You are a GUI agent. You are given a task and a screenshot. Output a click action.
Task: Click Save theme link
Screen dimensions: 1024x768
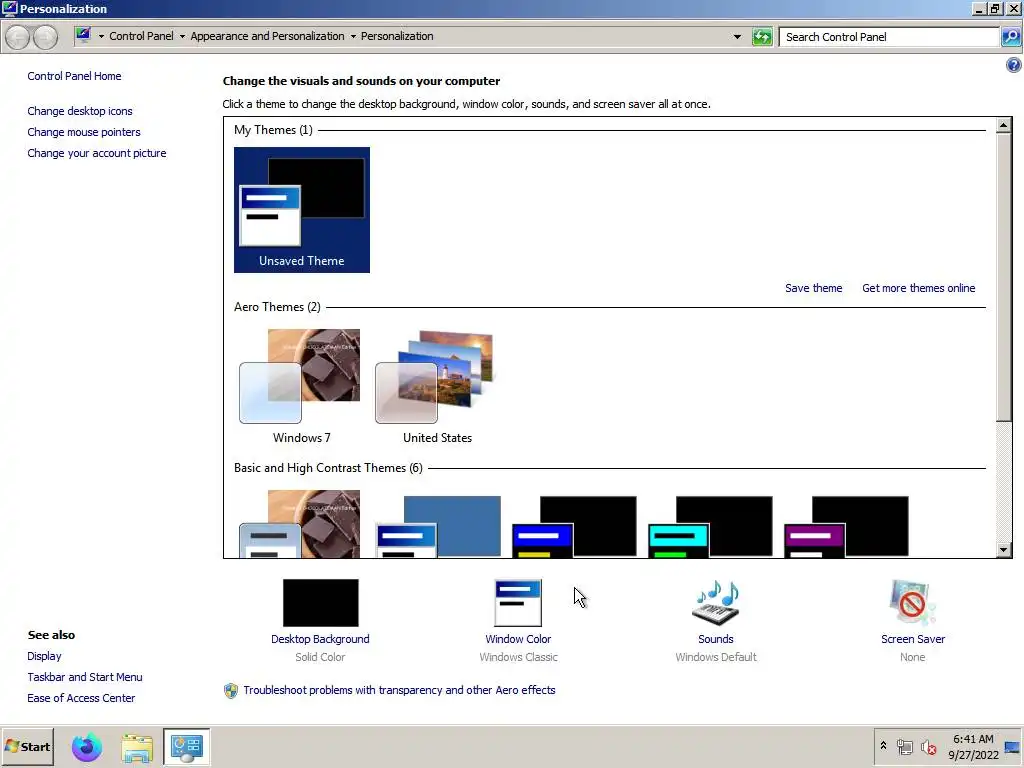click(x=813, y=288)
